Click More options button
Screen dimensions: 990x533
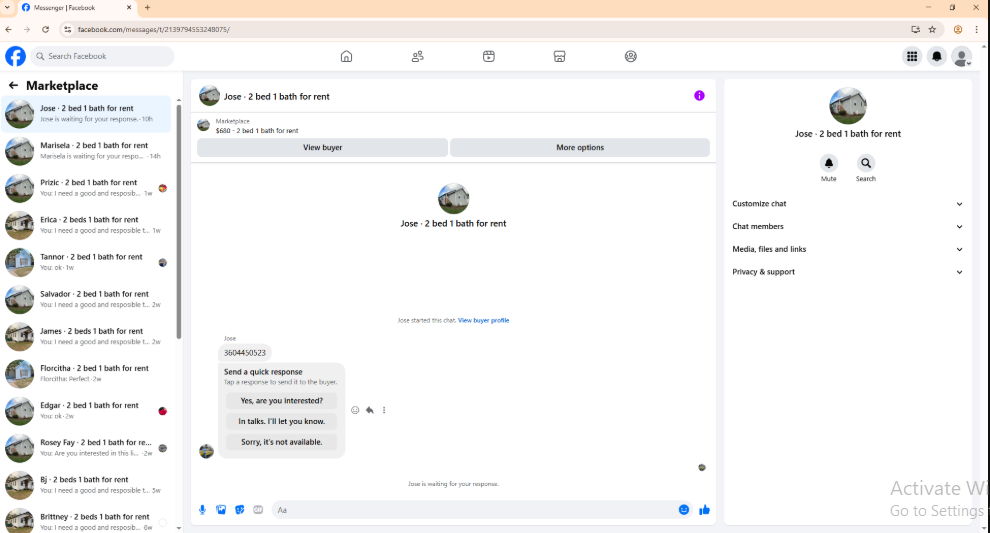point(580,148)
